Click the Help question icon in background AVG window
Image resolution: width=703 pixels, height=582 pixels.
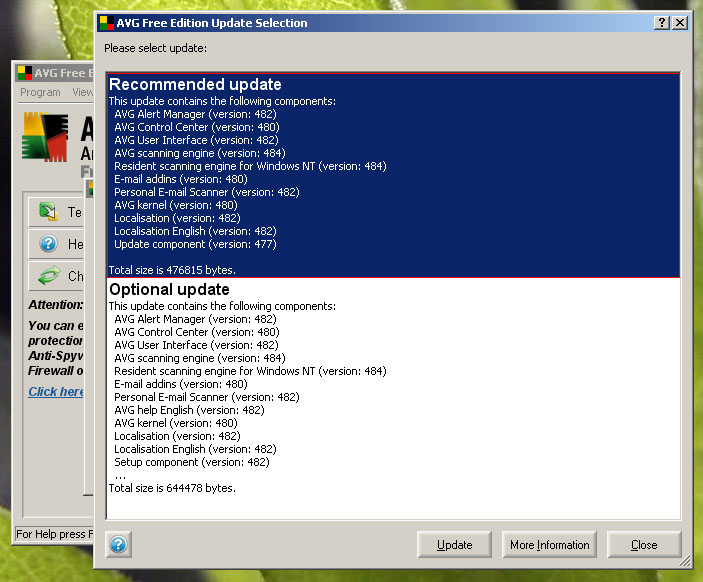click(x=48, y=243)
